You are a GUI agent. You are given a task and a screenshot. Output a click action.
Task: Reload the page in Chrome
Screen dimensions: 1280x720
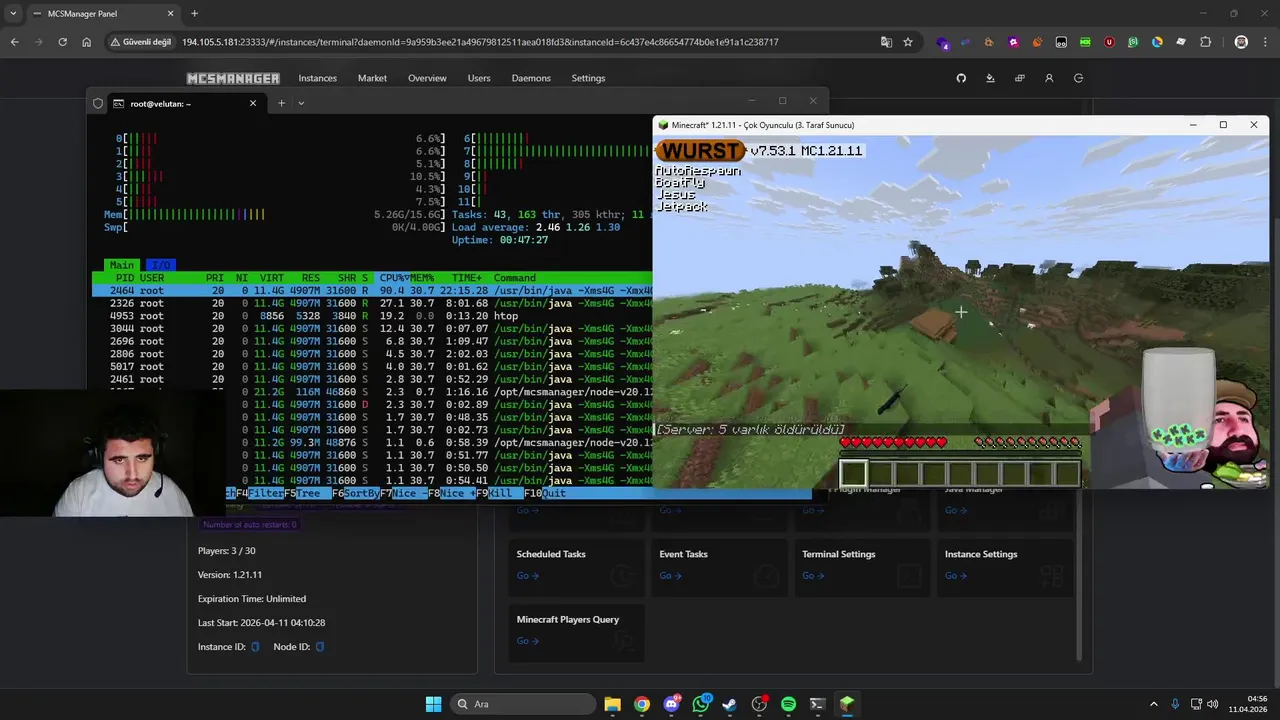62,42
